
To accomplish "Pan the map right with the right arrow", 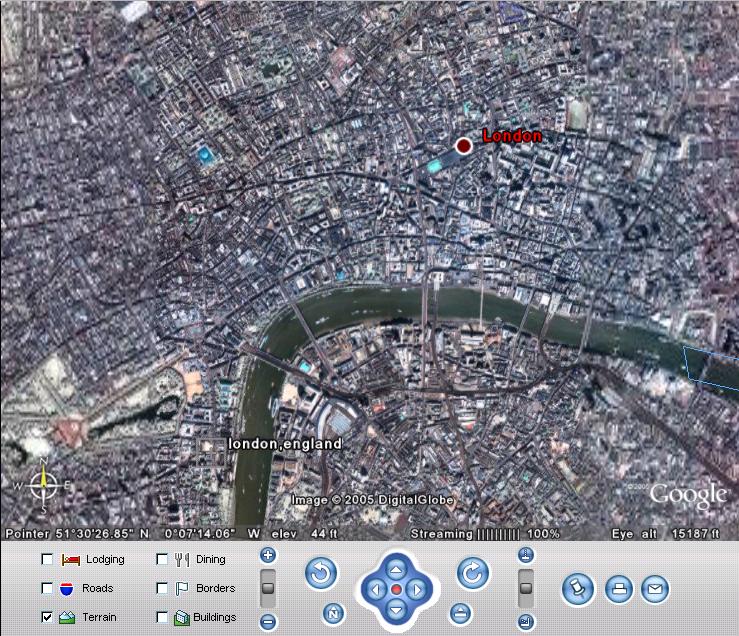I will (417, 589).
